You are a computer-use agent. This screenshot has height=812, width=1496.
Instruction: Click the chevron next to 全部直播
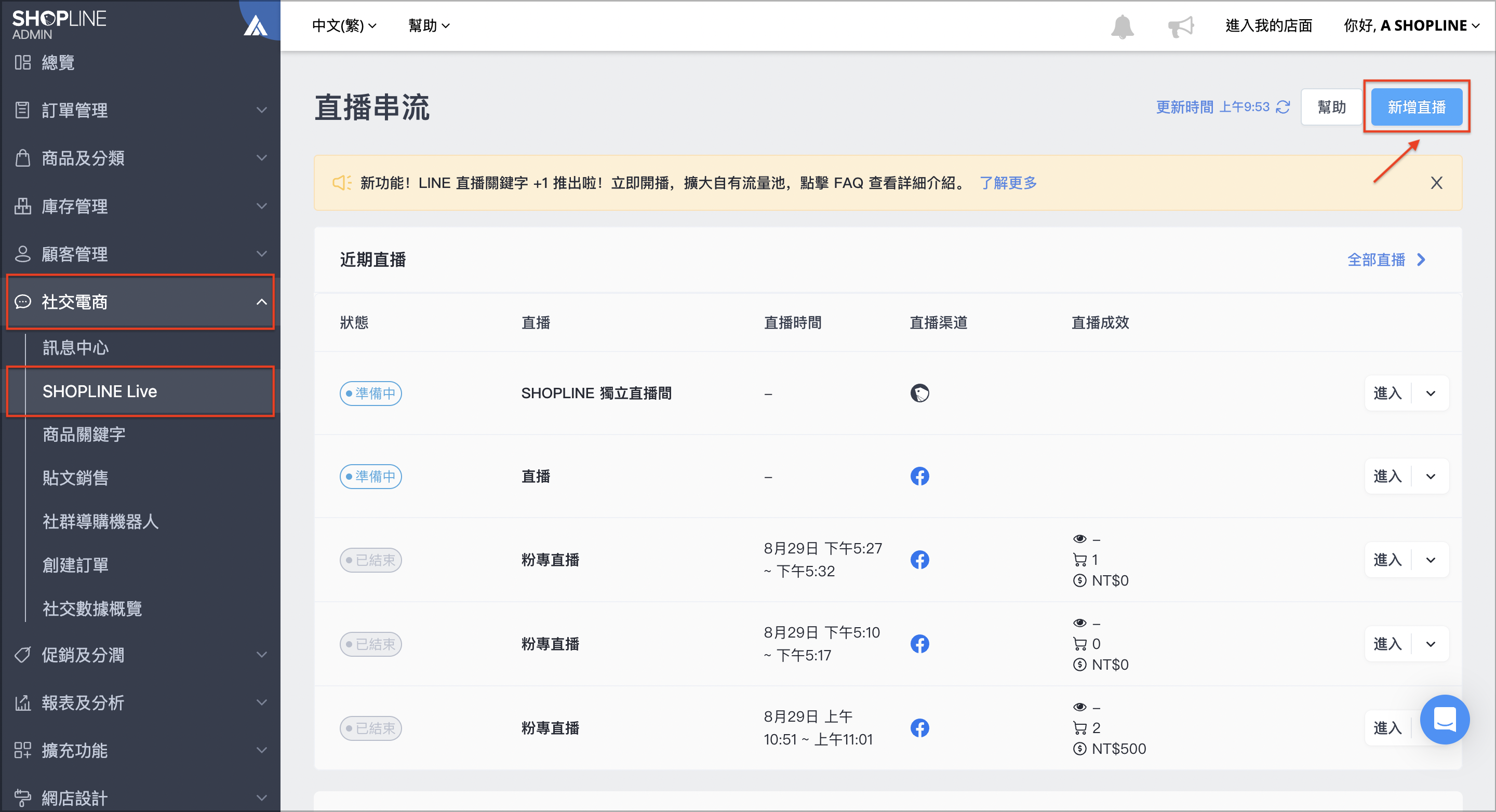(x=1421, y=260)
